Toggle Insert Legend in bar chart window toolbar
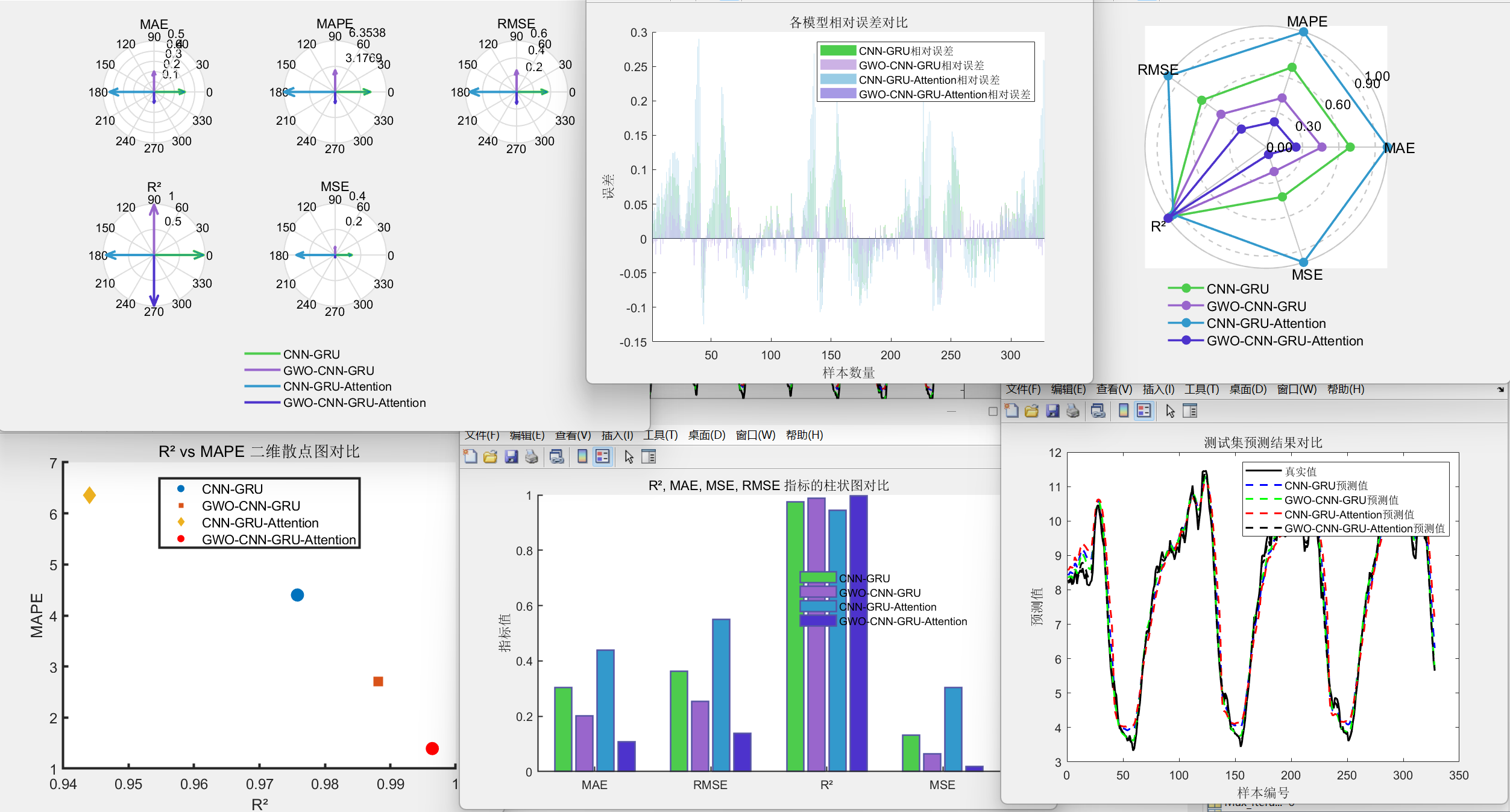This screenshot has width=1510, height=812. coord(602,457)
